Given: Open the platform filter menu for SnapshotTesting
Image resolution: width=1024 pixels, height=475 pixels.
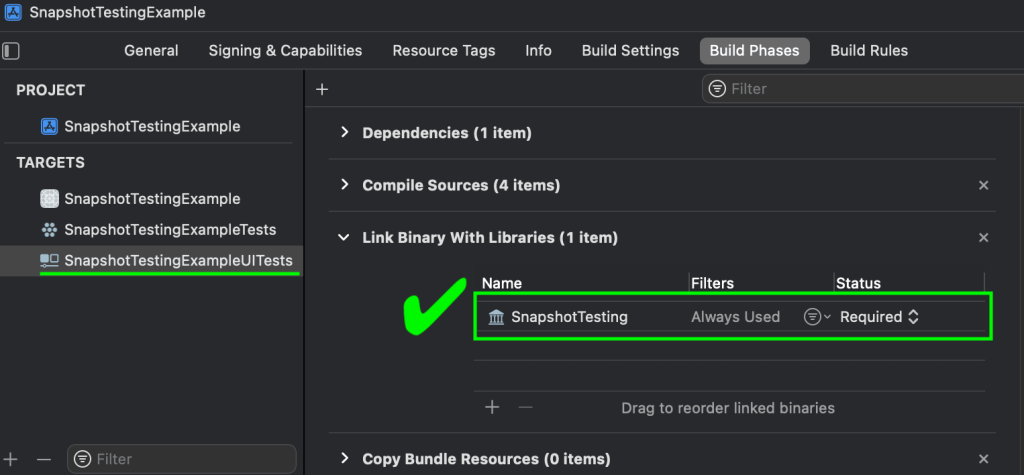Looking at the screenshot, I should (816, 317).
